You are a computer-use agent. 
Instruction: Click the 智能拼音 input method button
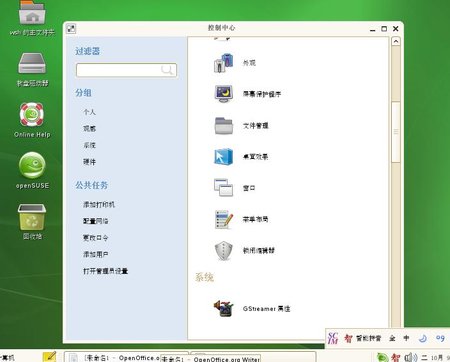coord(363,338)
